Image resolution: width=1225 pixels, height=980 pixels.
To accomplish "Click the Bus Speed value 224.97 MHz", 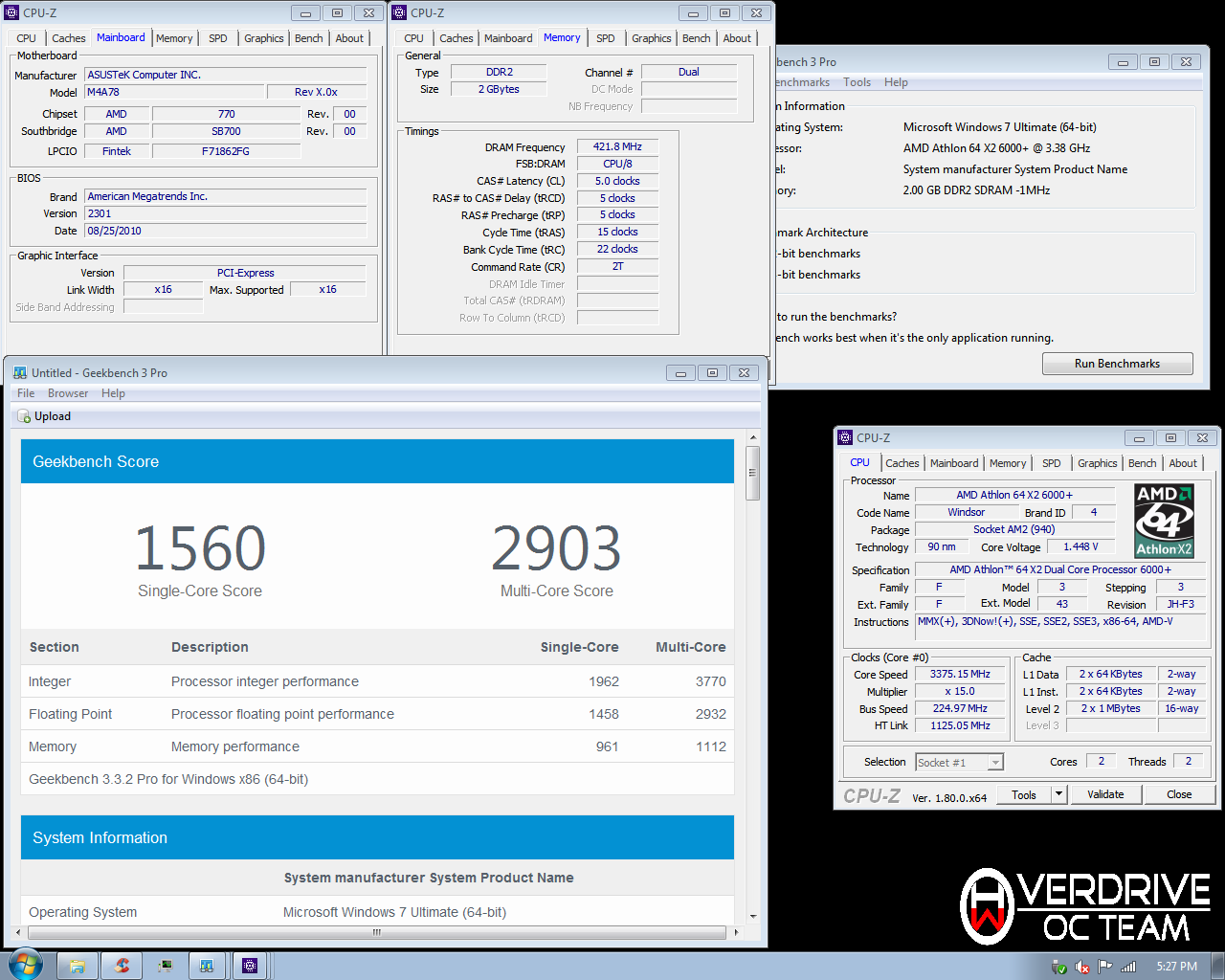I will pyautogui.click(x=960, y=708).
